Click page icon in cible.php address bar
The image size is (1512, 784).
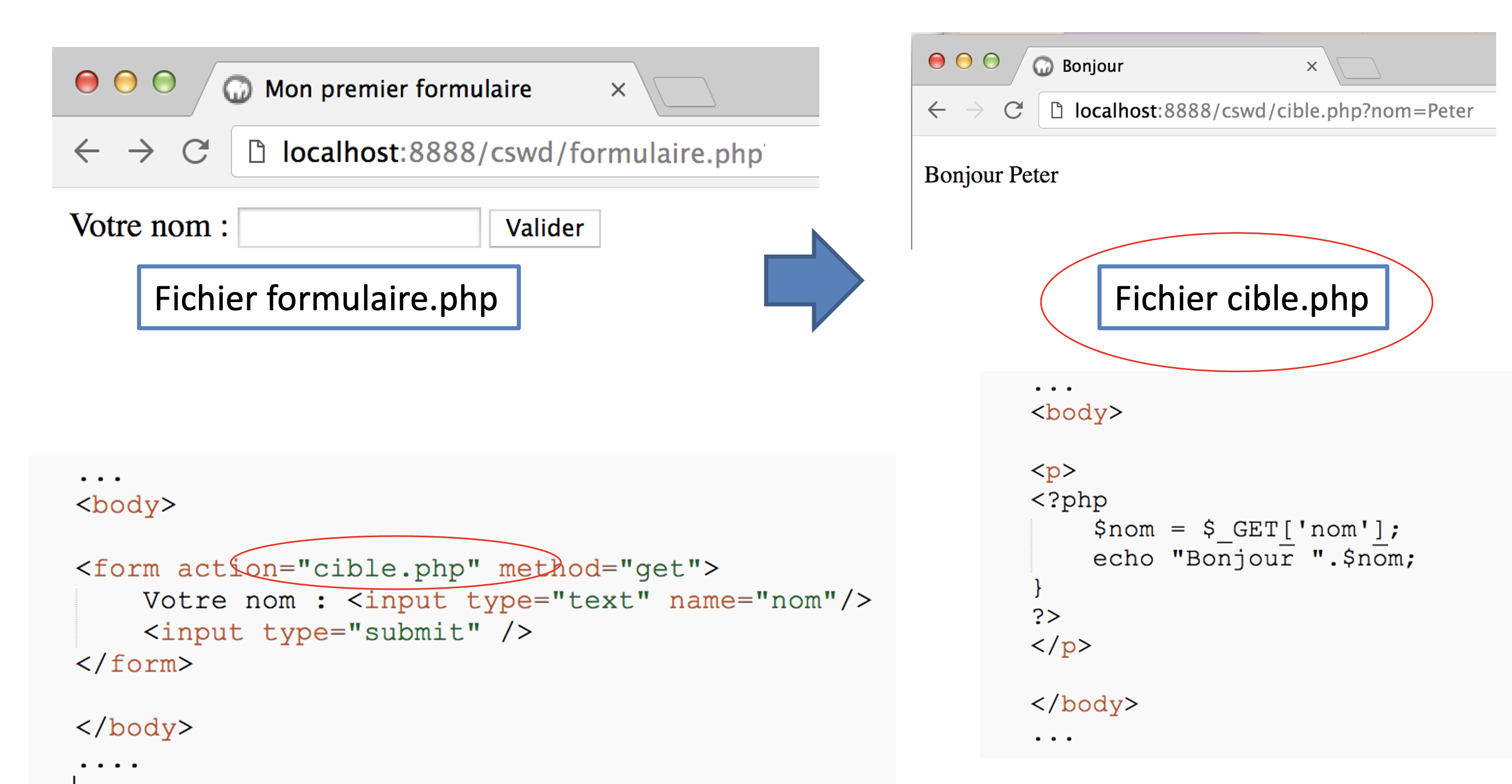click(x=1056, y=110)
